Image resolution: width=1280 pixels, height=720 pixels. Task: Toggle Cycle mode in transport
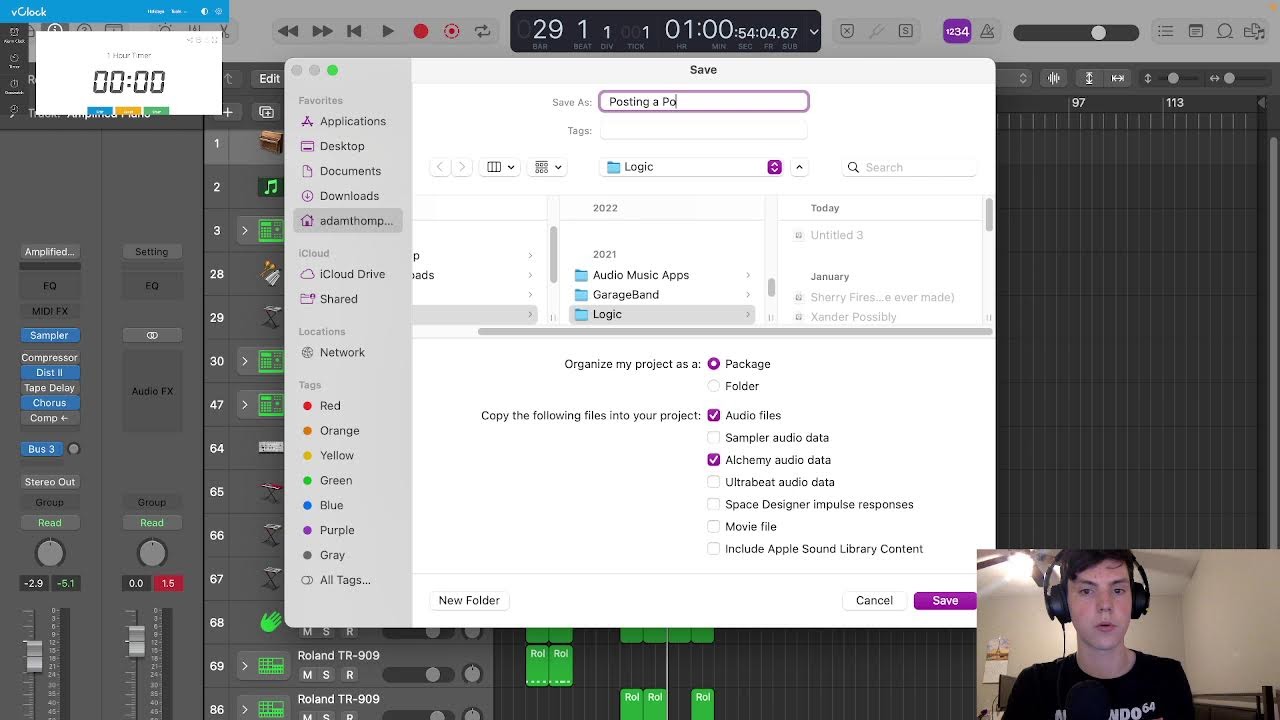point(484,32)
